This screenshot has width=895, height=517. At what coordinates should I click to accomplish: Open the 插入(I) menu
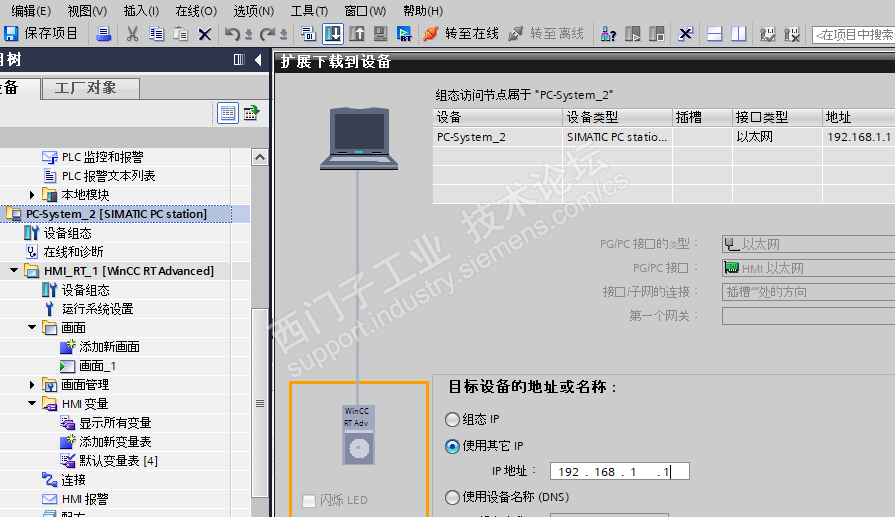[x=141, y=11]
